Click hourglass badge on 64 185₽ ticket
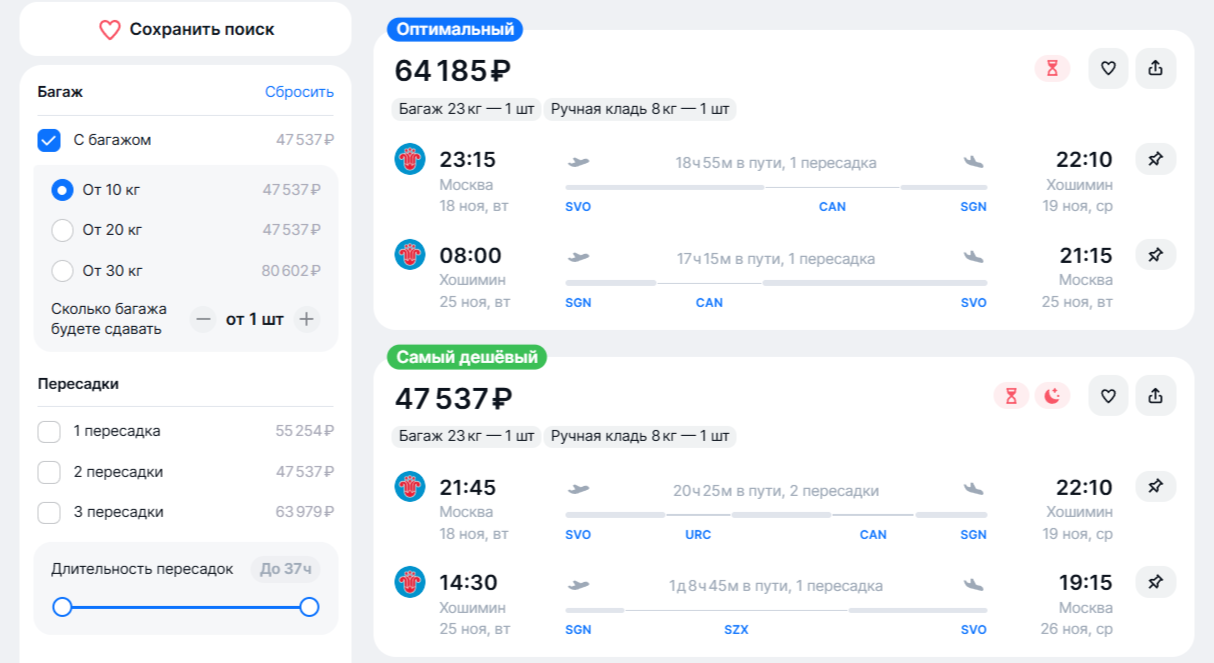1214x663 pixels. click(1052, 69)
